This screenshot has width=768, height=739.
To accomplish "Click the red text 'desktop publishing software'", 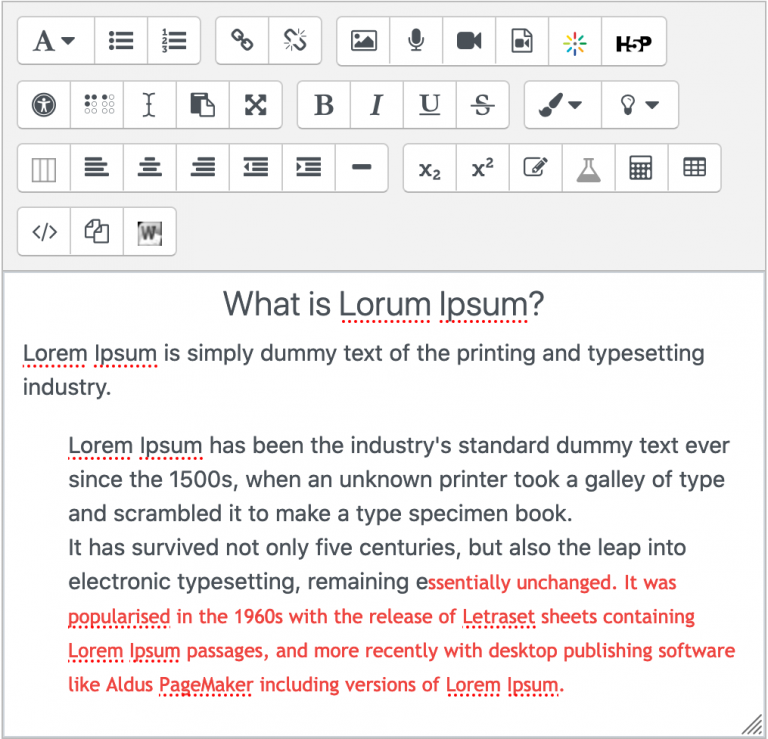I will pos(612,651).
